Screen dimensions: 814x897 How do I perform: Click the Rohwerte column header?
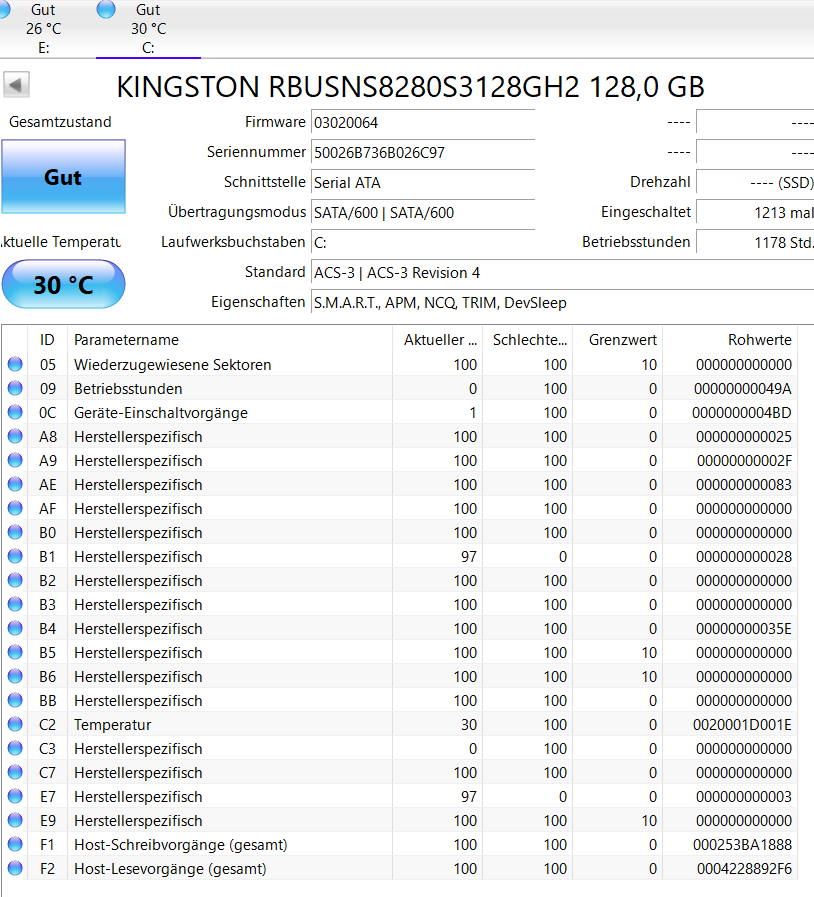coord(730,340)
